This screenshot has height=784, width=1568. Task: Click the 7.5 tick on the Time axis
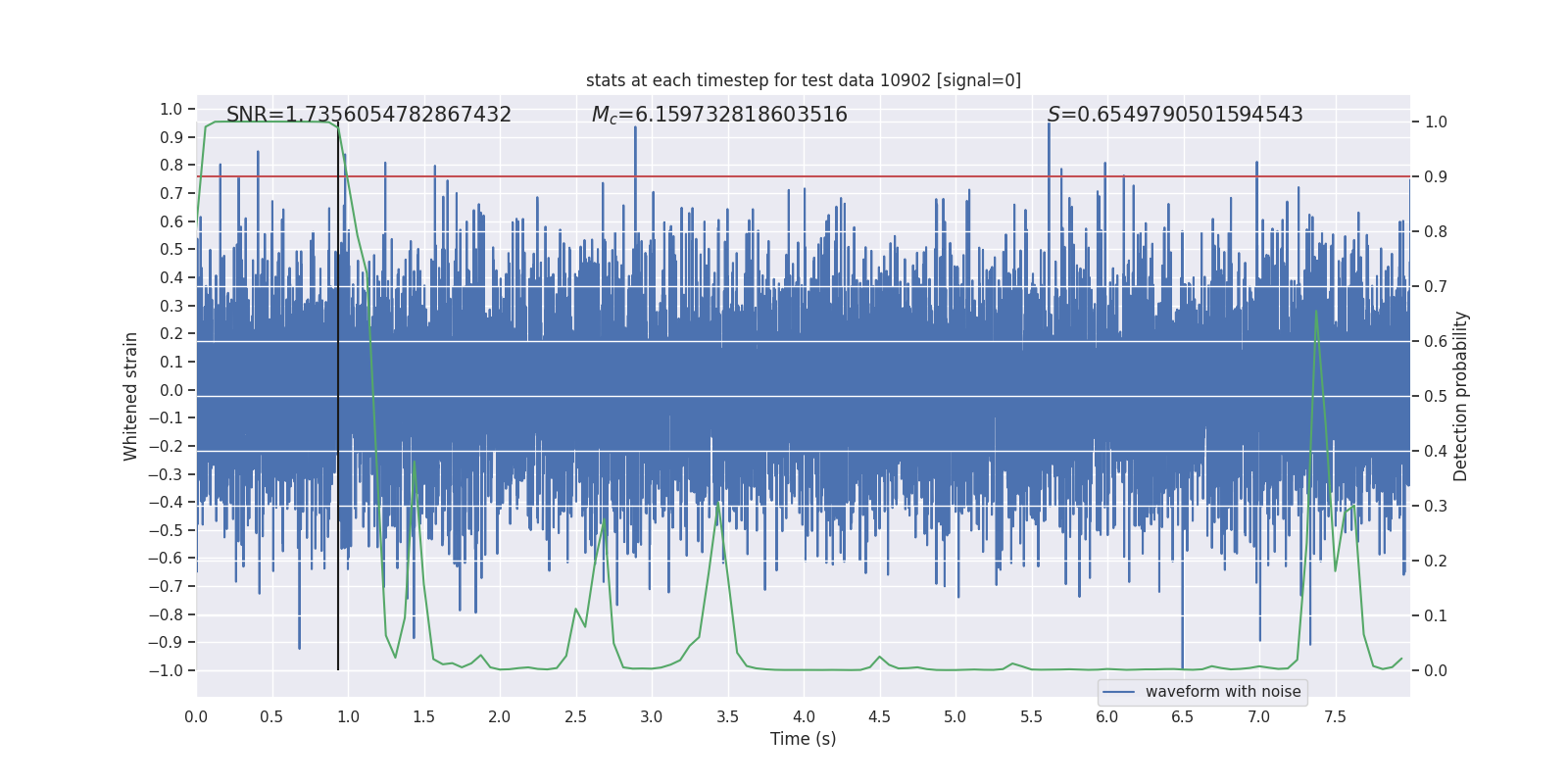[x=1335, y=716]
